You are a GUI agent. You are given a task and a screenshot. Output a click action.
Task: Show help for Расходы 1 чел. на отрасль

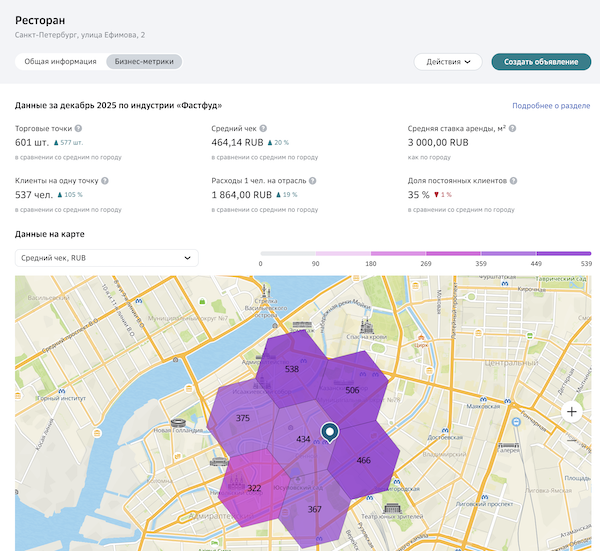tap(313, 181)
